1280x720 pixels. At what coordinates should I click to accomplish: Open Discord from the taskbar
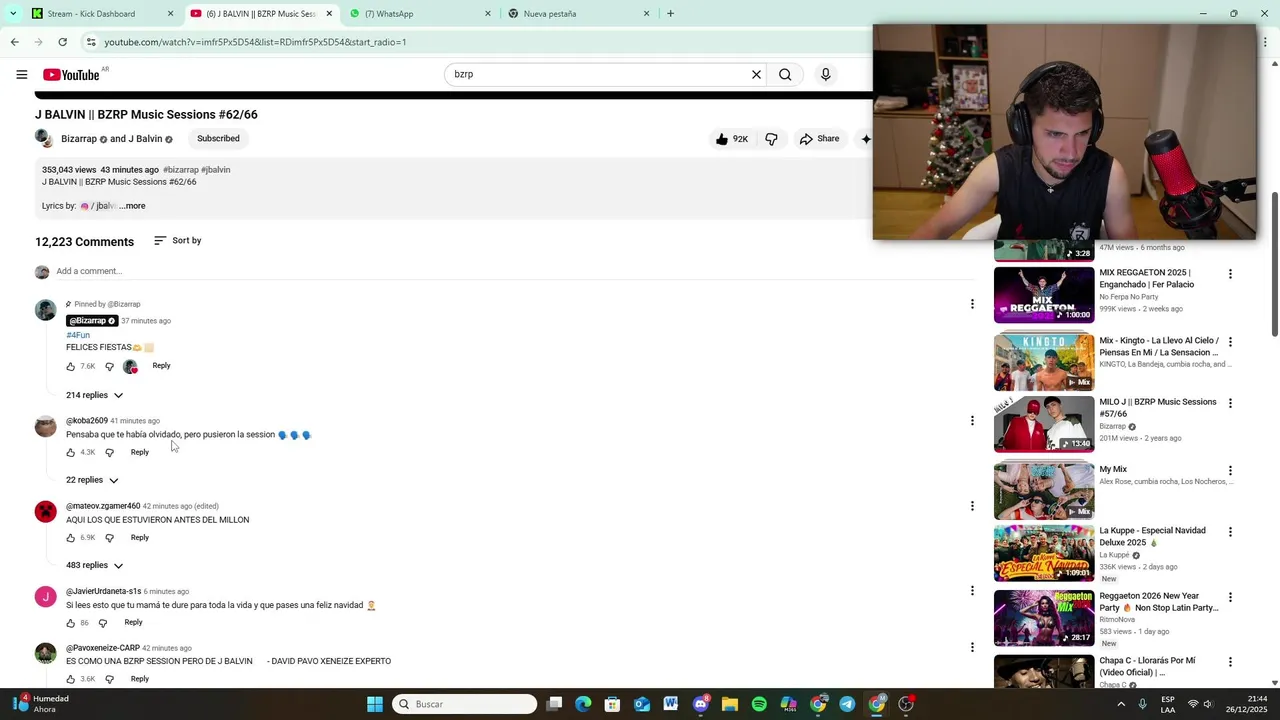[700, 704]
